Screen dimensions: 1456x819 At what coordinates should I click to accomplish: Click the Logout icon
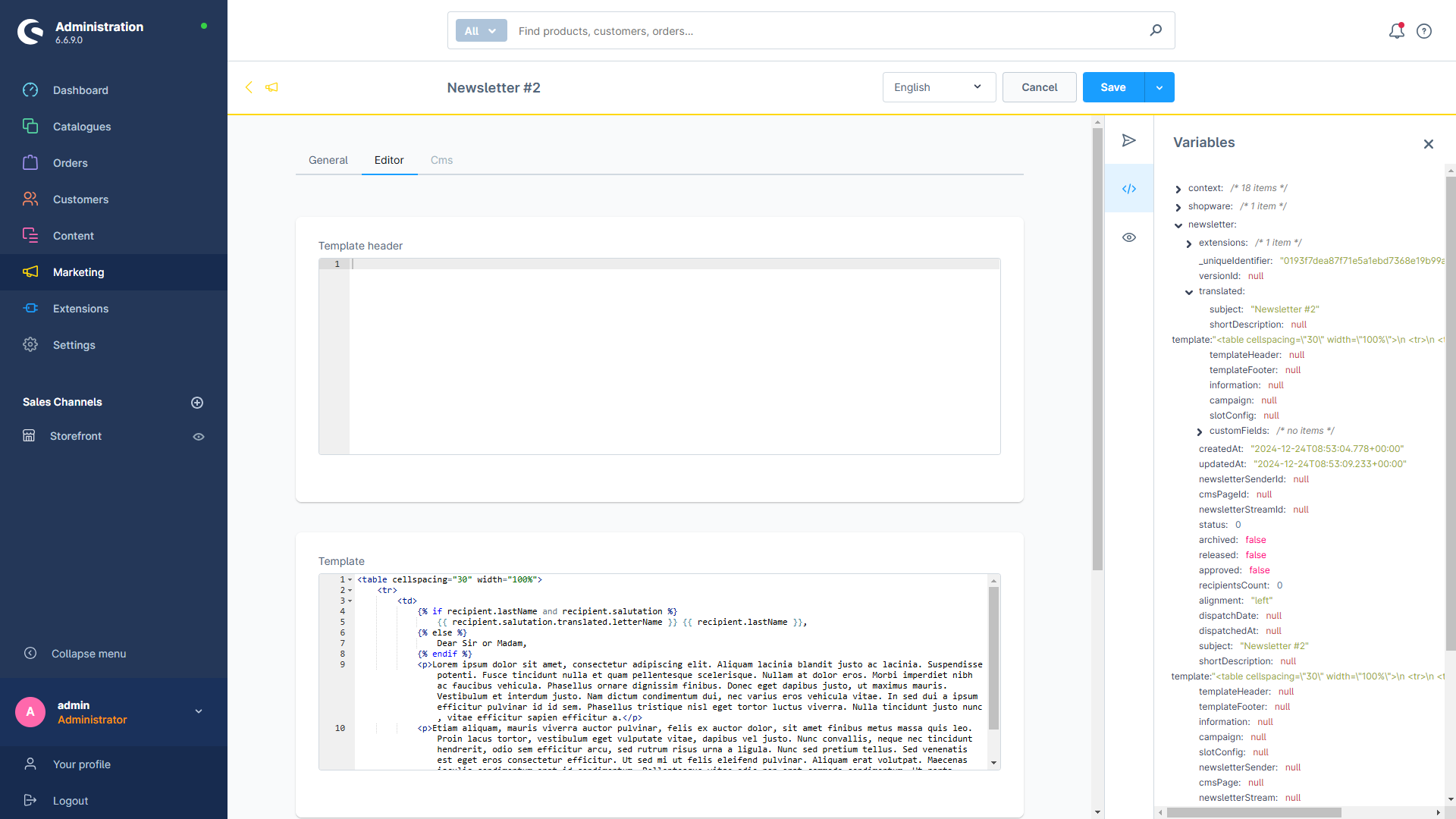click(30, 801)
